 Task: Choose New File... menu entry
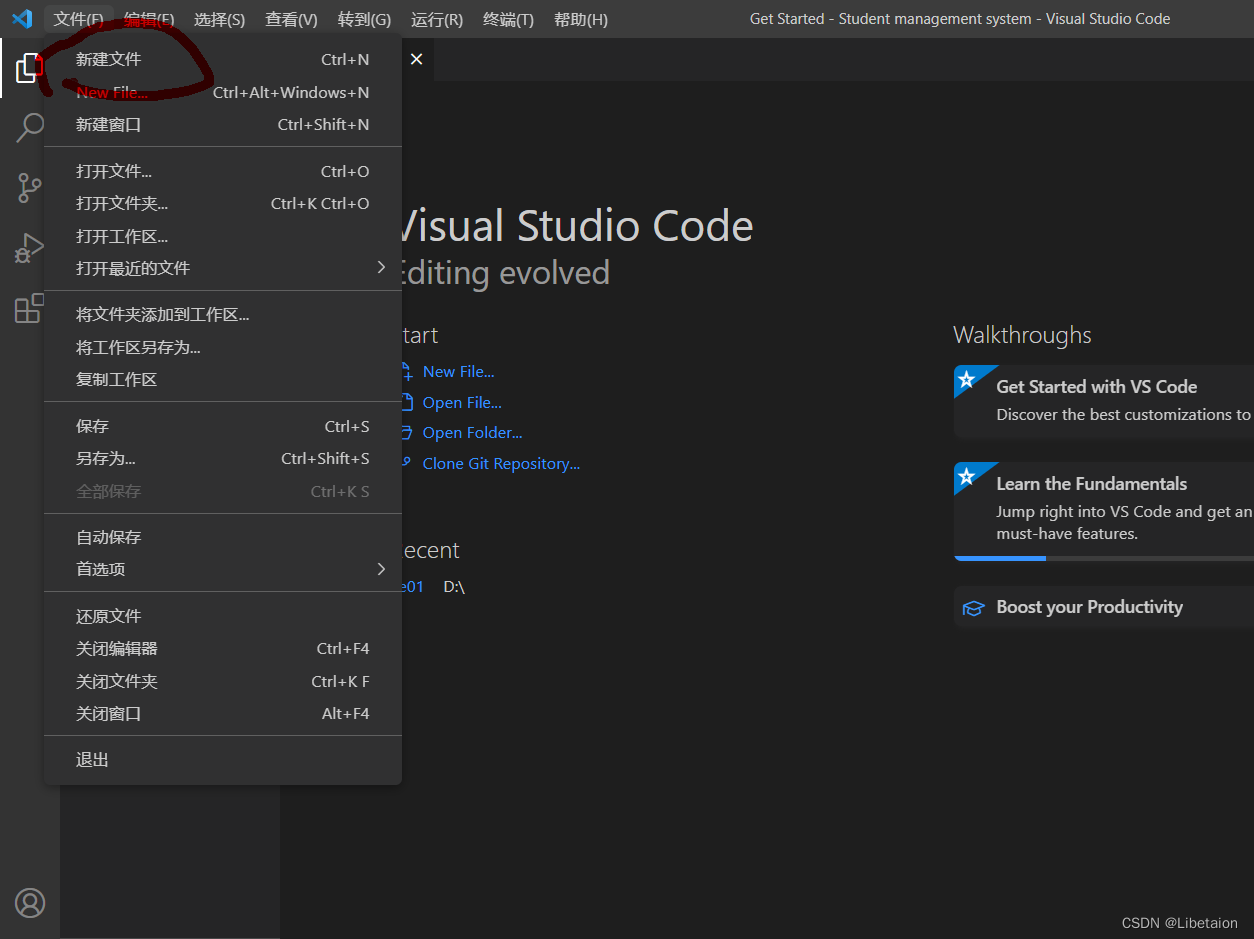pyautogui.click(x=223, y=92)
